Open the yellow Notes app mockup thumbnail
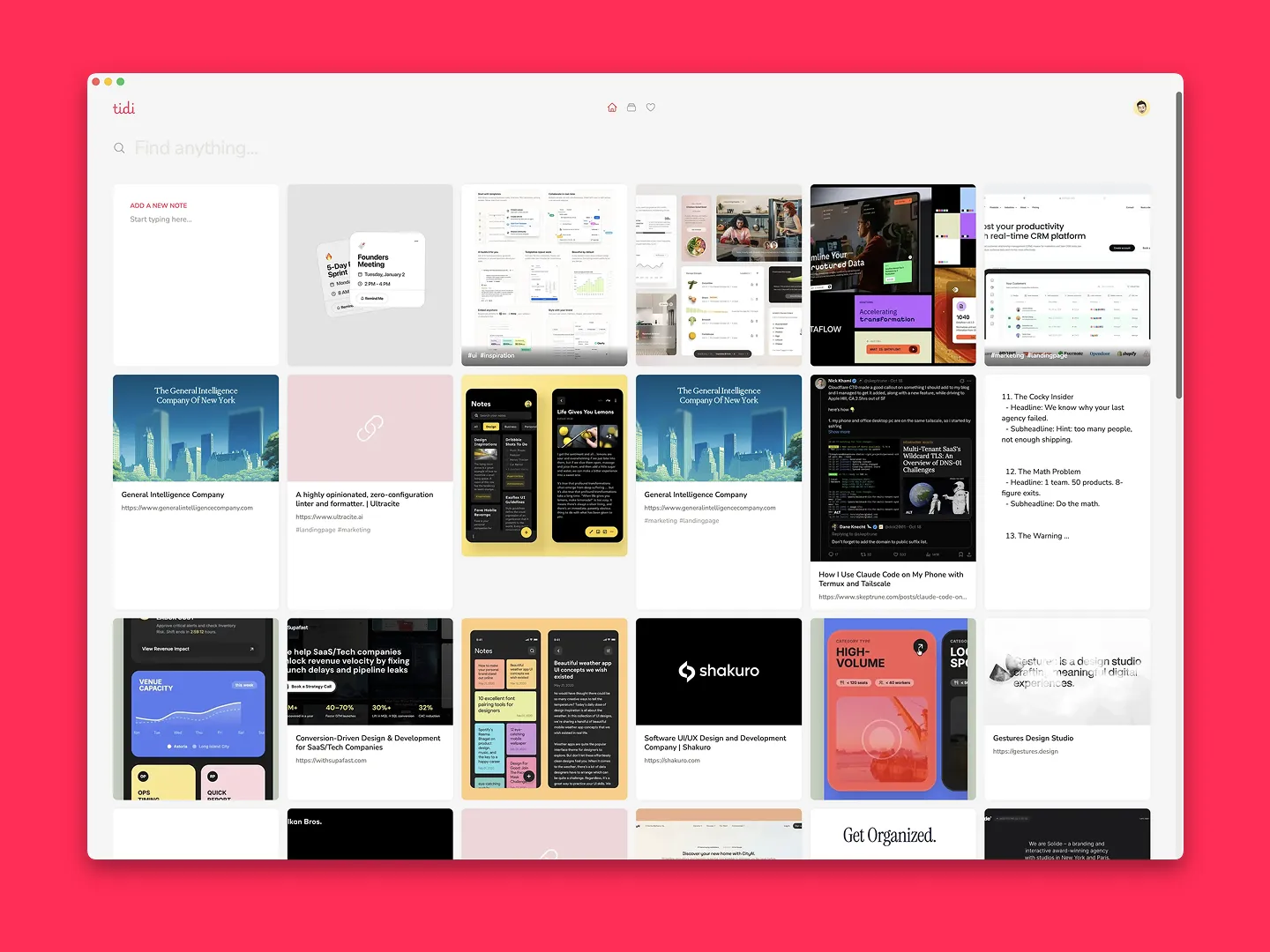The height and width of the screenshot is (952, 1270). [x=544, y=465]
